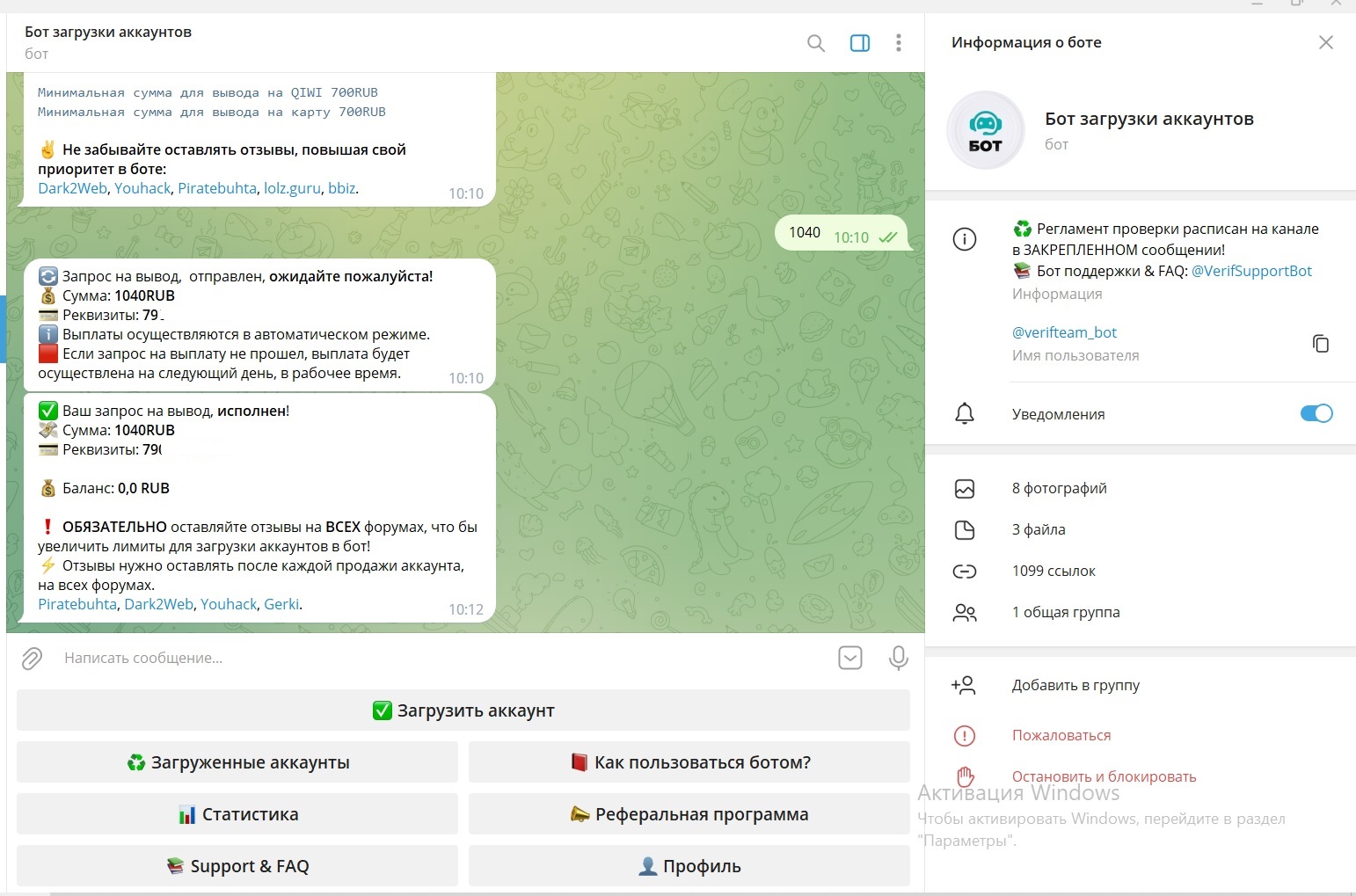The image size is (1356, 896).
Task: Open the 1099 ссылок shared links
Action: point(1053,571)
